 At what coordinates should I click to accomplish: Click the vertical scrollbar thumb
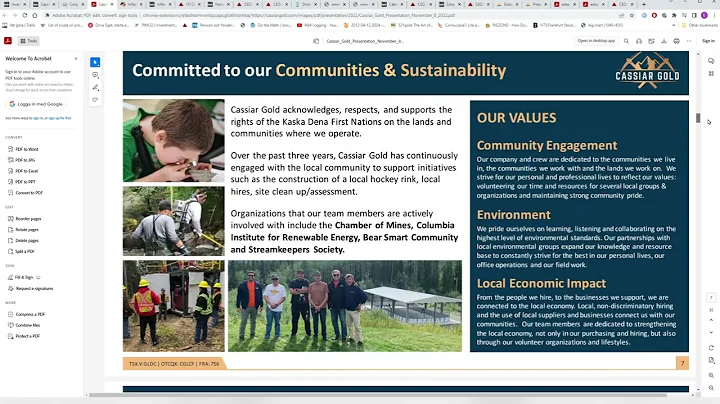698,118
